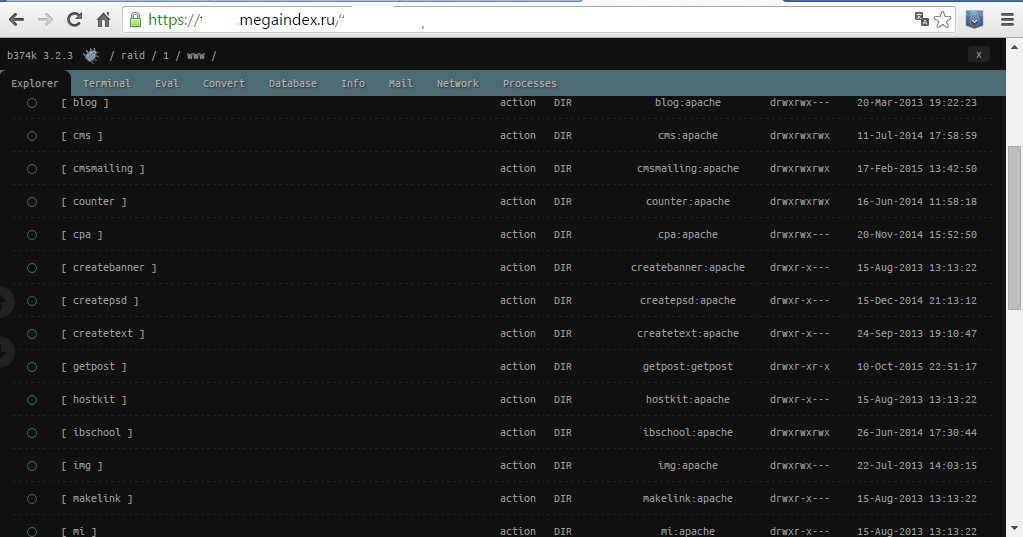Screen dimensions: 1023x537
Task: Switch to the Terminal tab
Action: pos(106,84)
